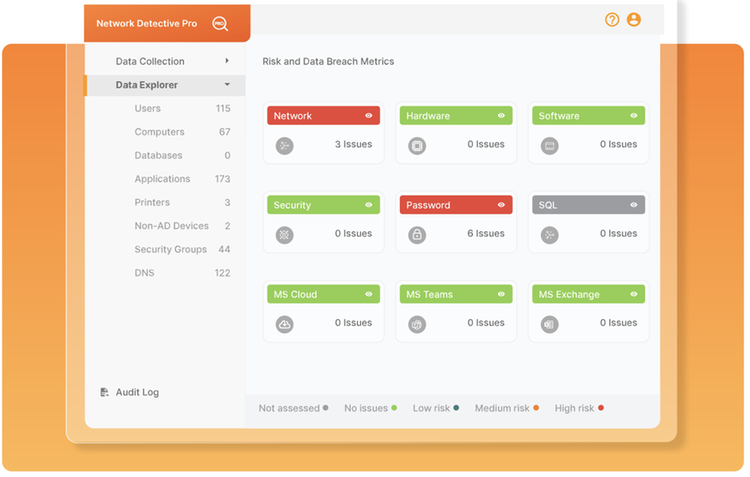Toggle the eye icon on SQL card
Screen dimensions: 750x477
pos(634,205)
